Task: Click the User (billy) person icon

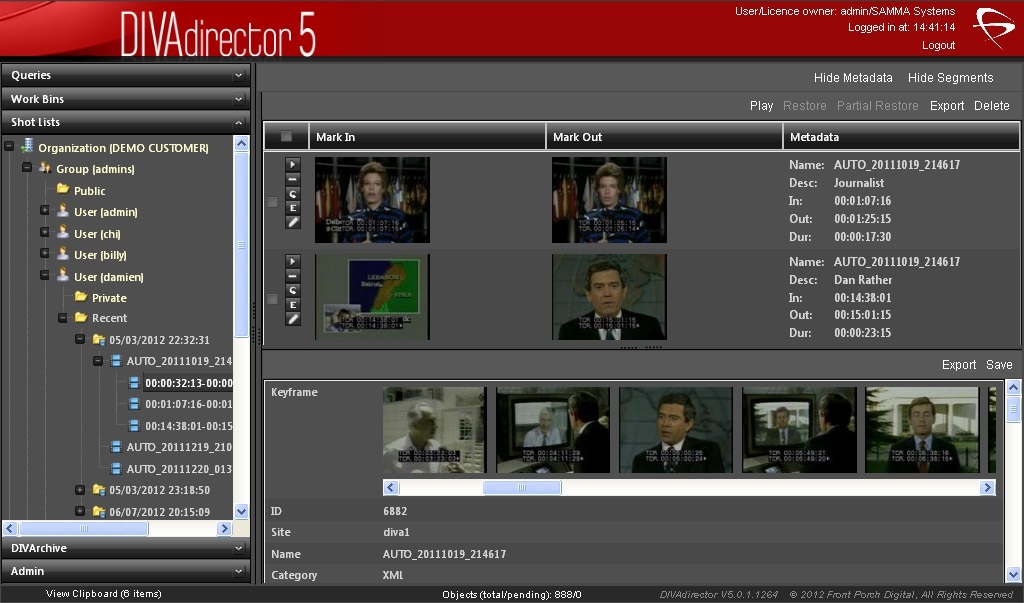Action: [x=63, y=255]
